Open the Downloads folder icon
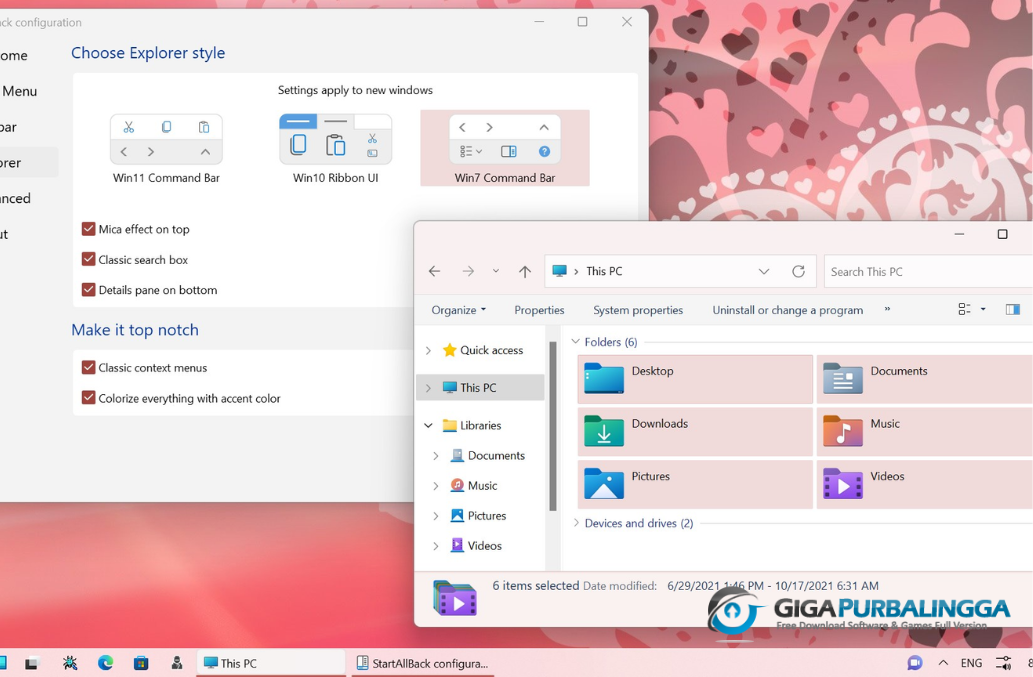 tap(603, 431)
